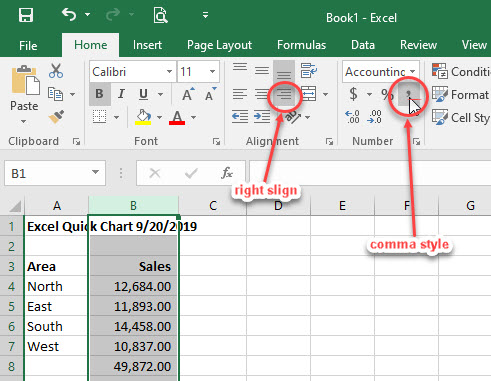Click the Redo arrow icon
Viewport: 491px width, 381px height.
(113, 15)
